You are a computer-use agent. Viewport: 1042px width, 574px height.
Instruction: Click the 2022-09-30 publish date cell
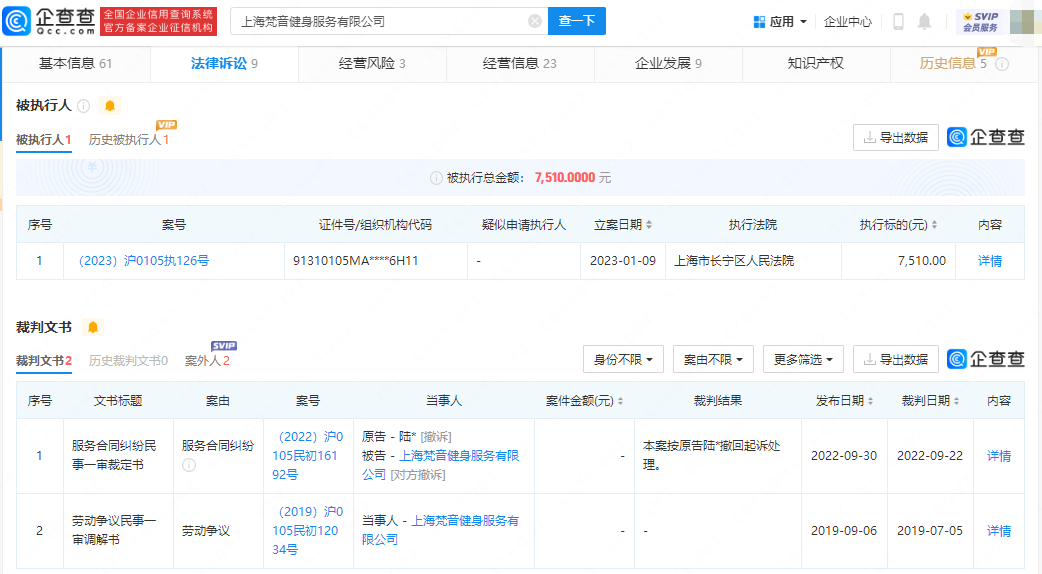coord(844,456)
